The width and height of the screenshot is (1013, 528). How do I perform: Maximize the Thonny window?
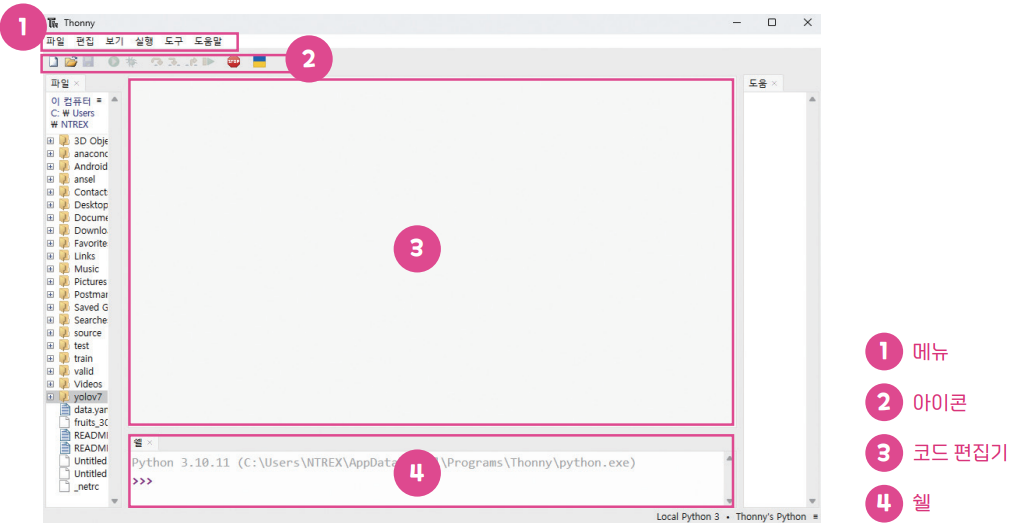[x=771, y=23]
